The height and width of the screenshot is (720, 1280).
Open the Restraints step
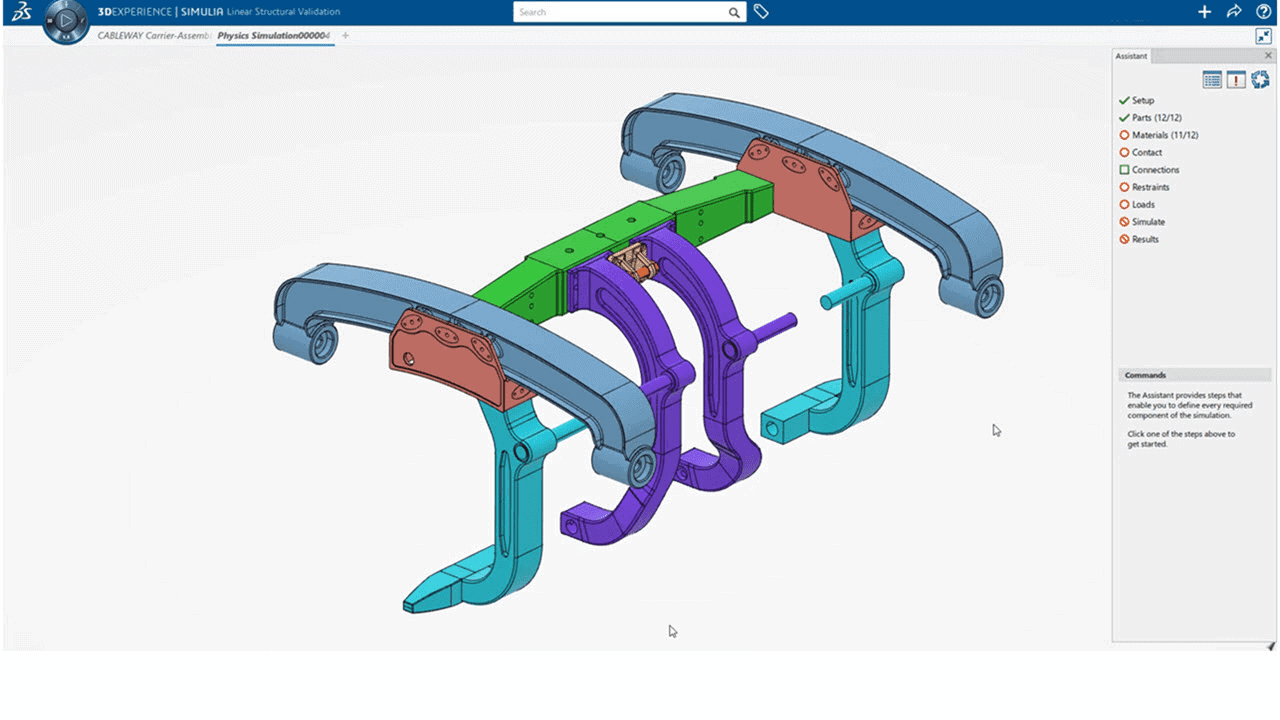[1150, 187]
